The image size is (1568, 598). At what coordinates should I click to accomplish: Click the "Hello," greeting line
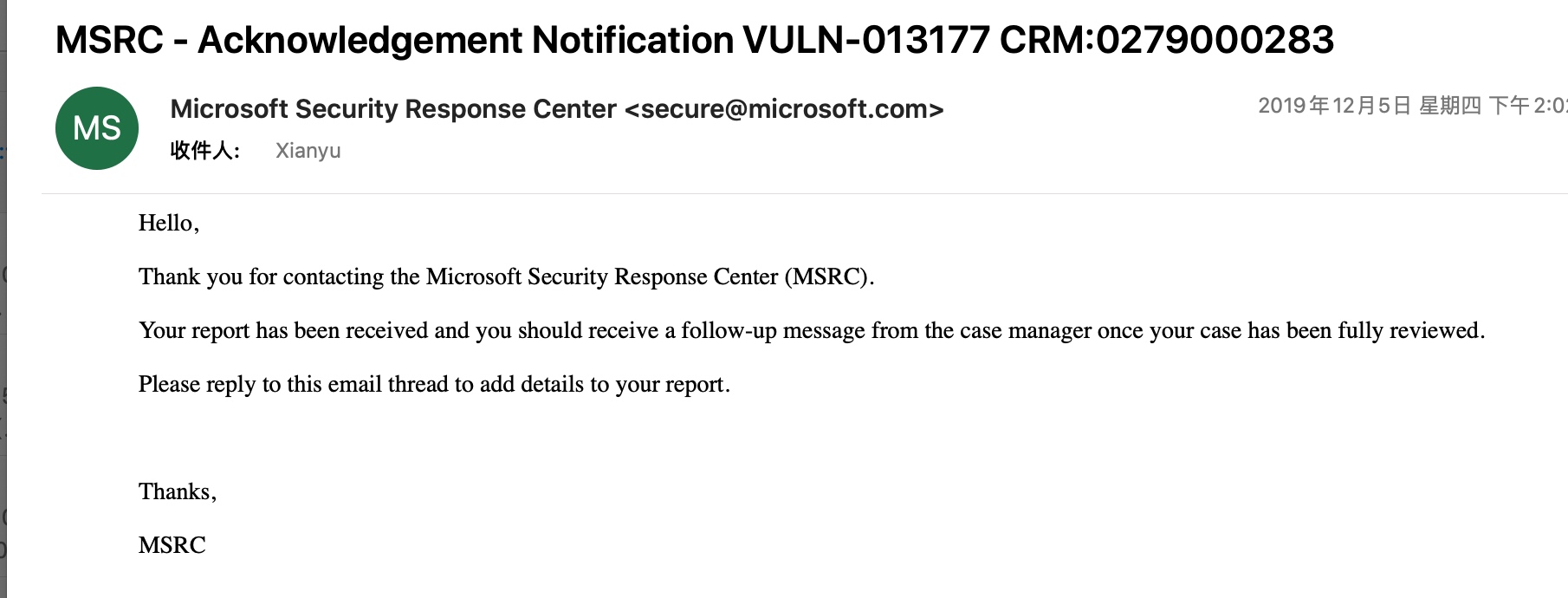169,224
